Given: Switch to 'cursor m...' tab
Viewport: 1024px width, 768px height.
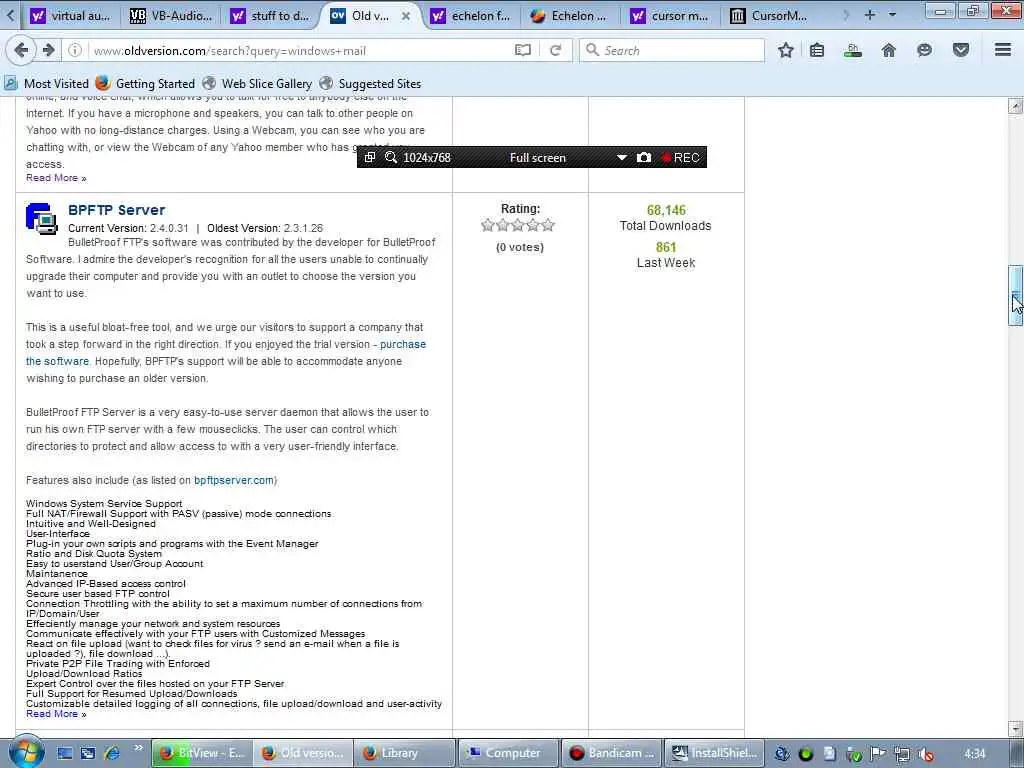Looking at the screenshot, I should point(670,16).
